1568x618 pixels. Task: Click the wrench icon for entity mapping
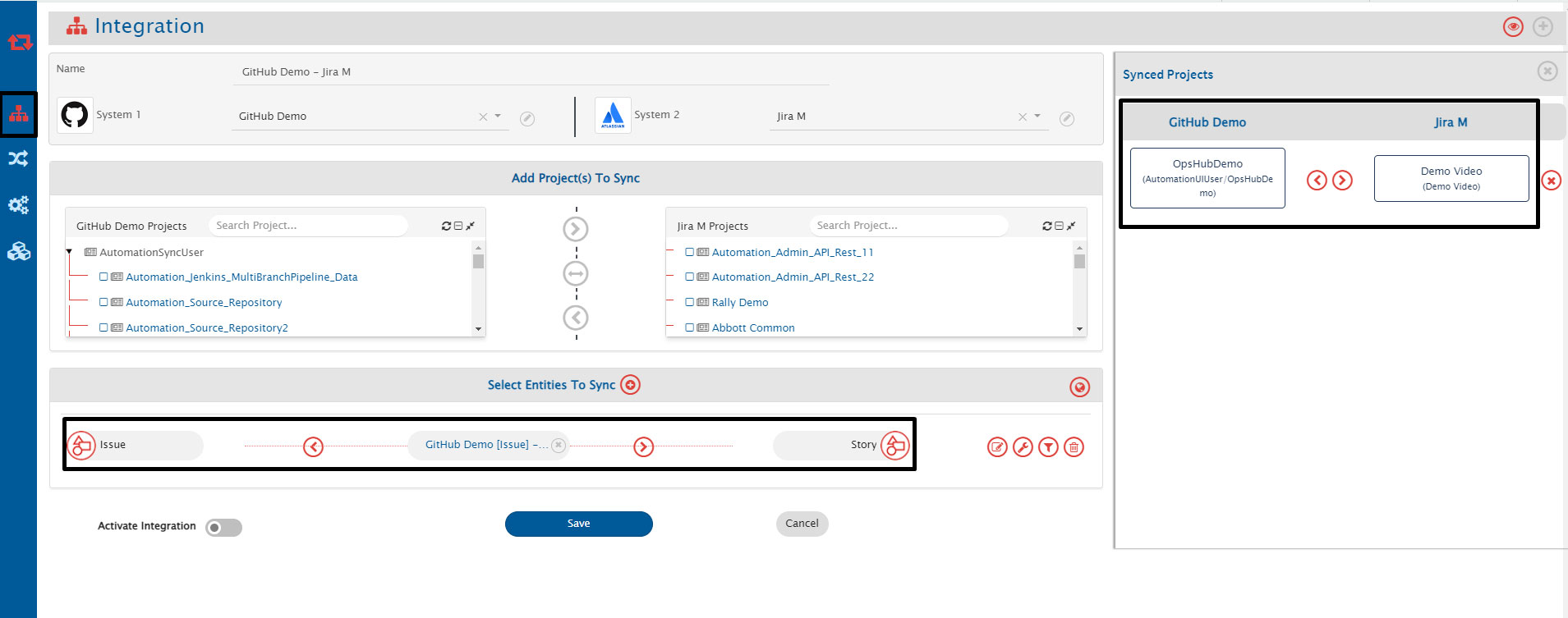click(1023, 447)
